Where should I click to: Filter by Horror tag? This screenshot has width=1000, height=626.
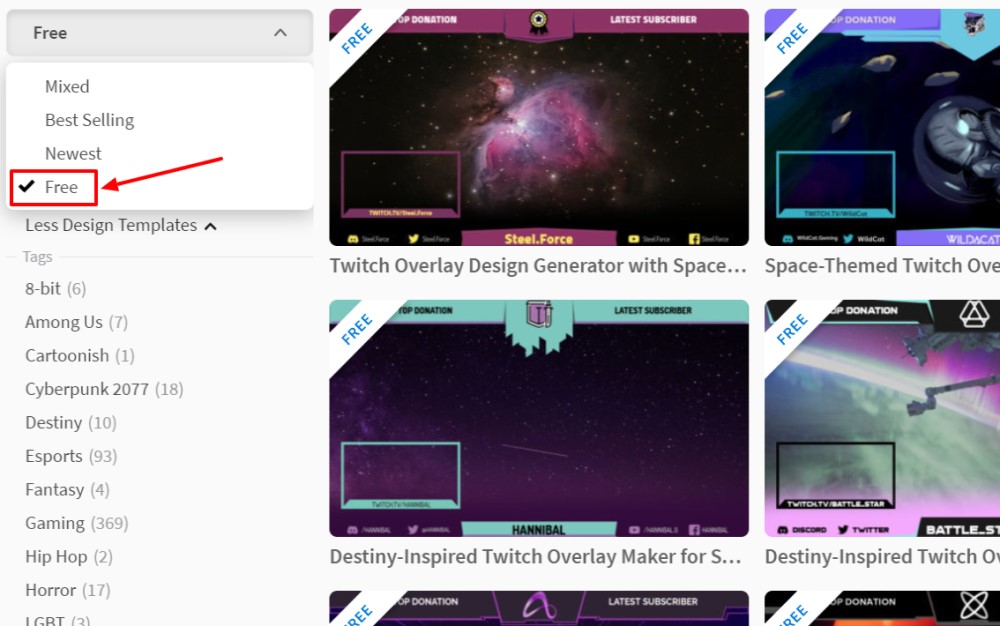50,590
